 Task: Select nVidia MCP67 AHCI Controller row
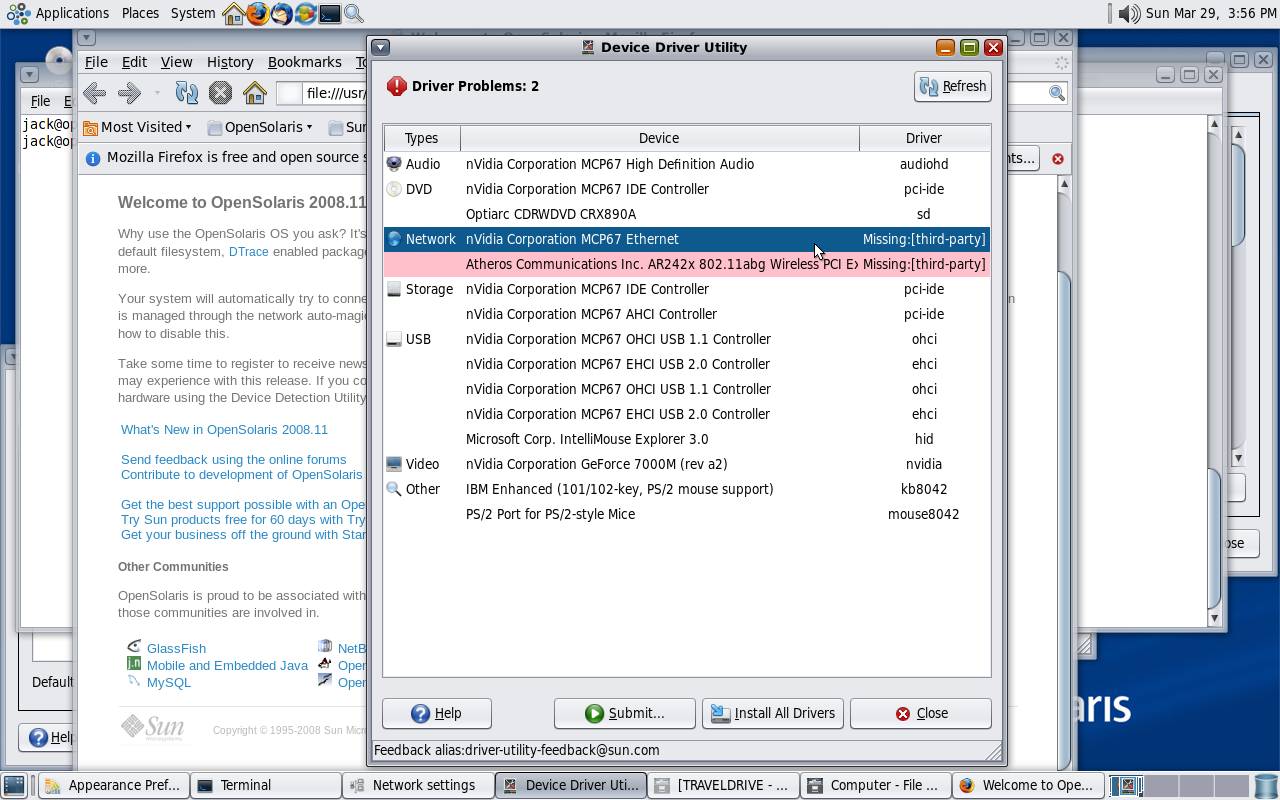pos(687,314)
